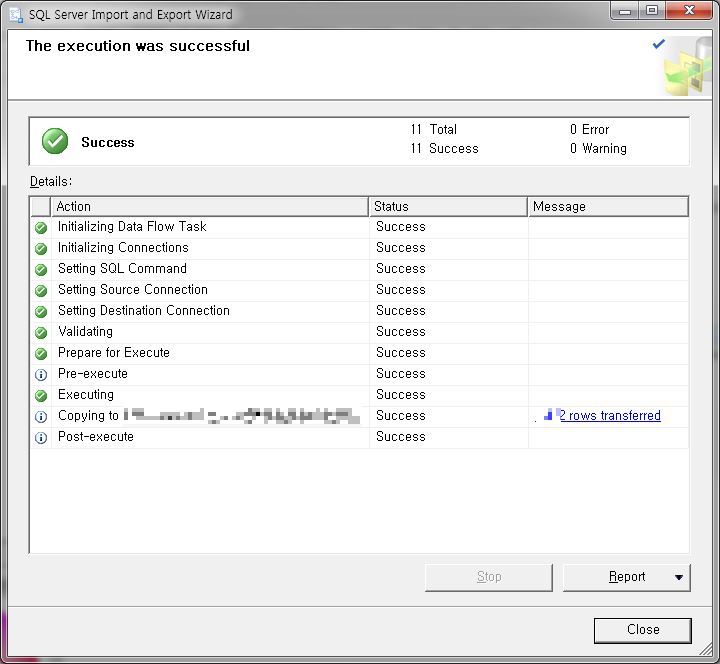Viewport: 720px width, 664px height.
Task: Click the green check next to Setting SQL Command
Action: click(41, 270)
